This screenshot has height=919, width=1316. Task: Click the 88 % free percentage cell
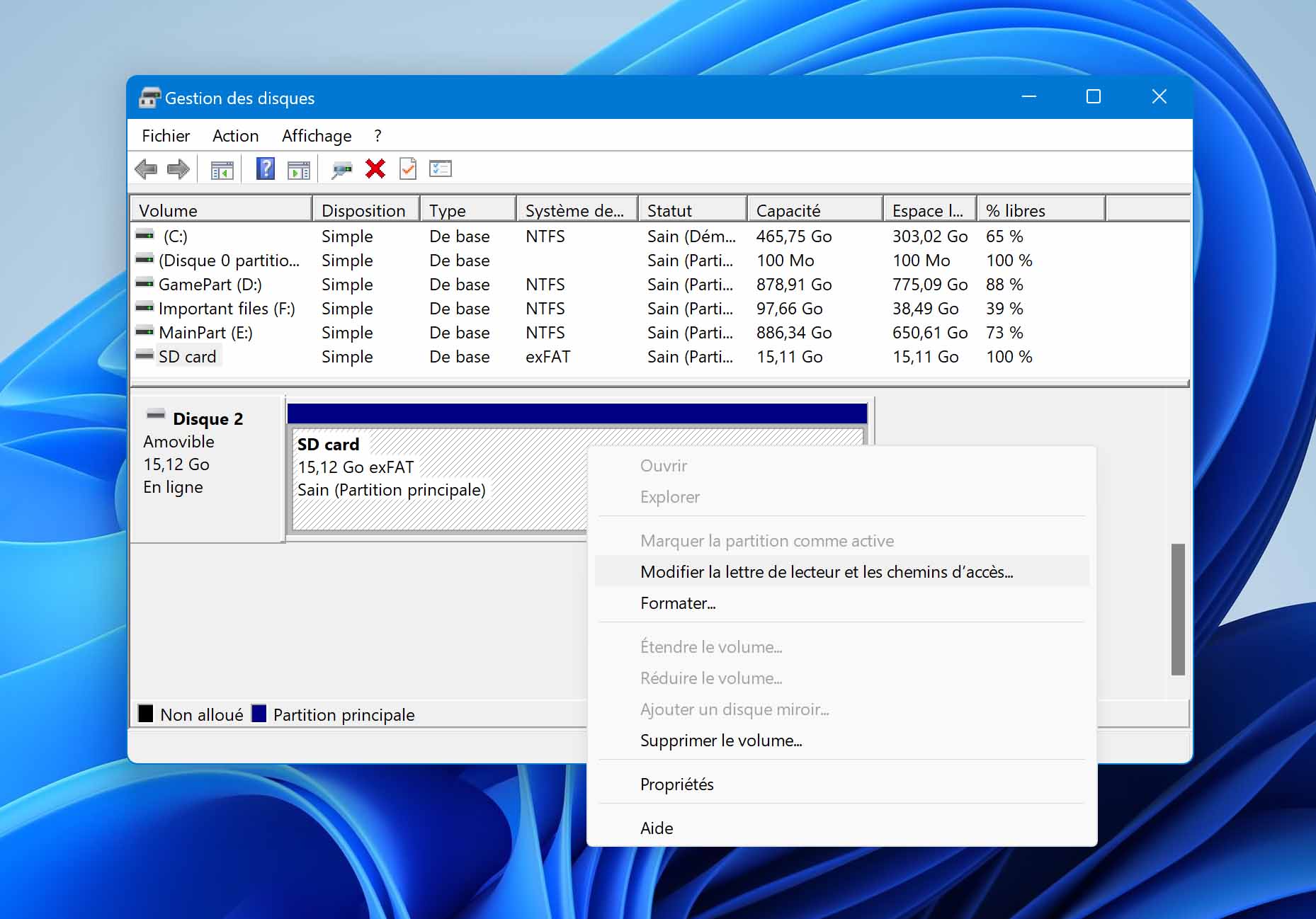(x=1004, y=284)
